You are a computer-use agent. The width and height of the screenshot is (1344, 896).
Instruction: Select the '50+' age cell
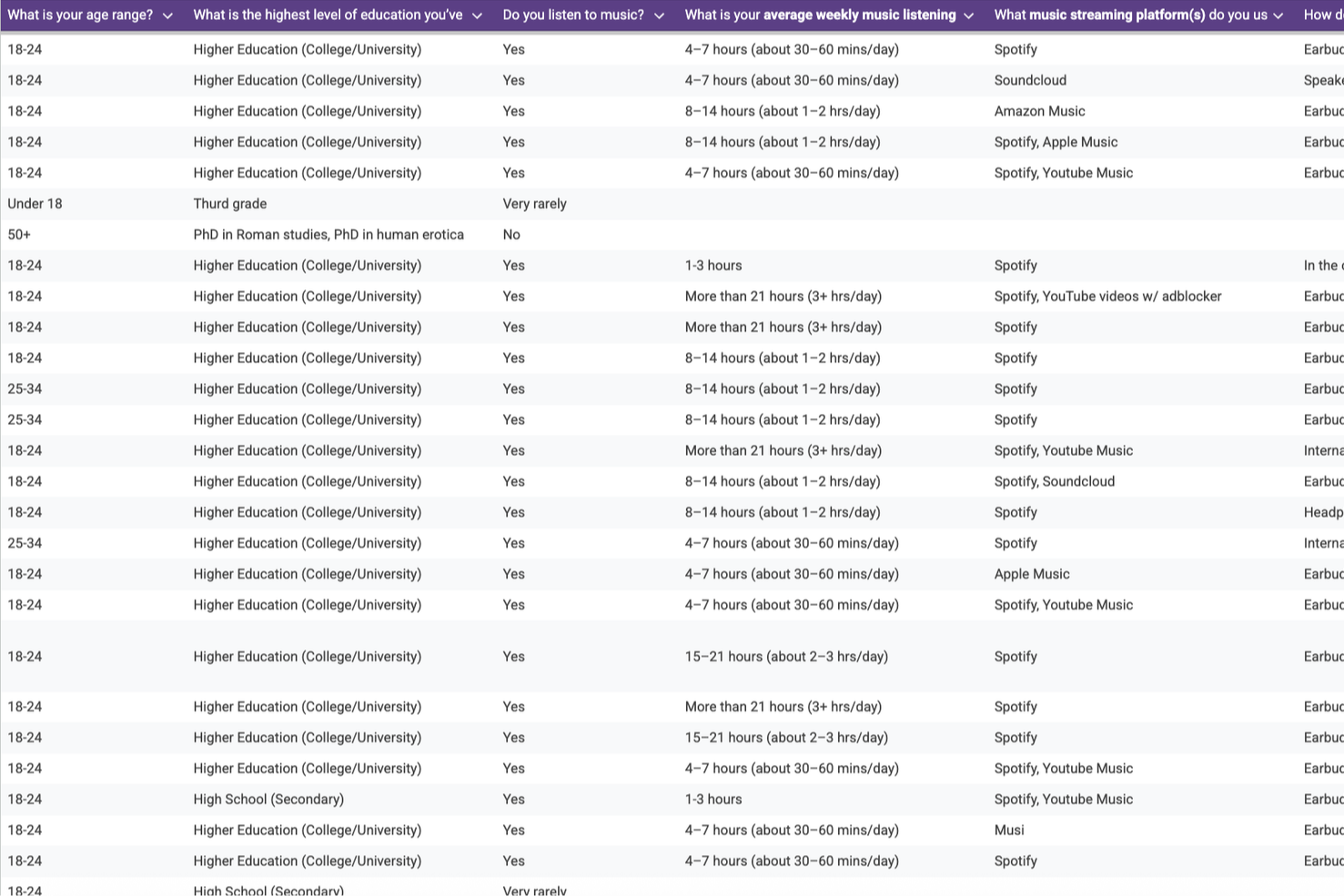click(x=19, y=235)
